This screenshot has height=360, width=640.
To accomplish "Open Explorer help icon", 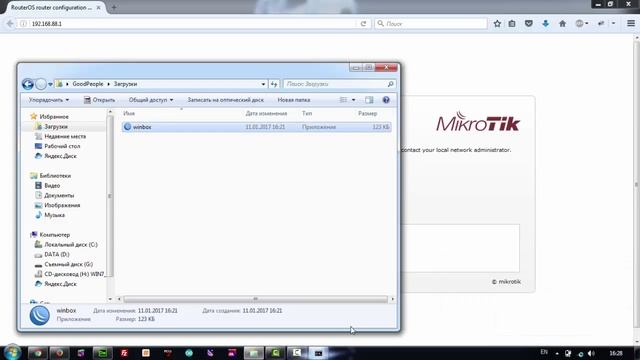I will (386, 100).
